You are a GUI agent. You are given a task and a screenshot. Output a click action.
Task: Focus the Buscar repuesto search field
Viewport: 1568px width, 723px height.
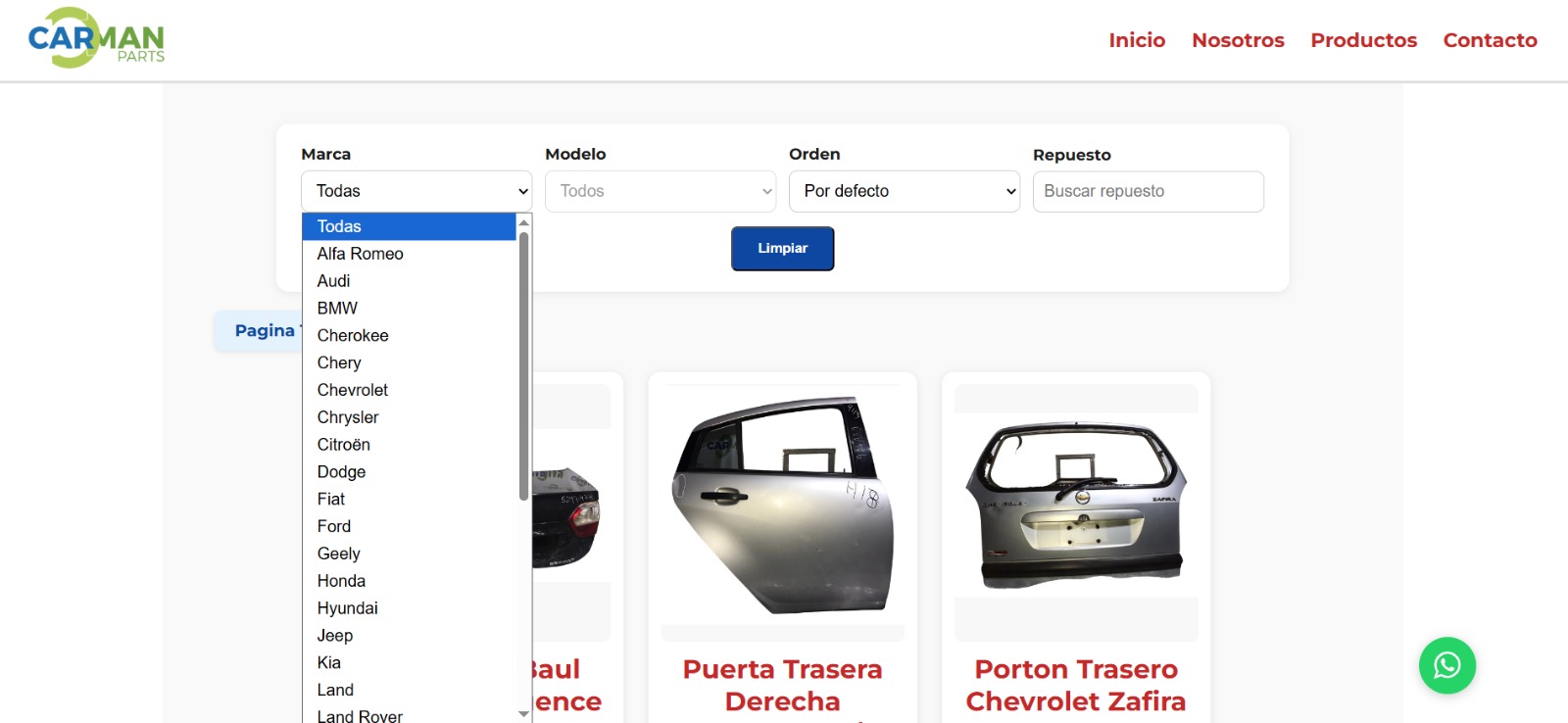click(x=1148, y=191)
